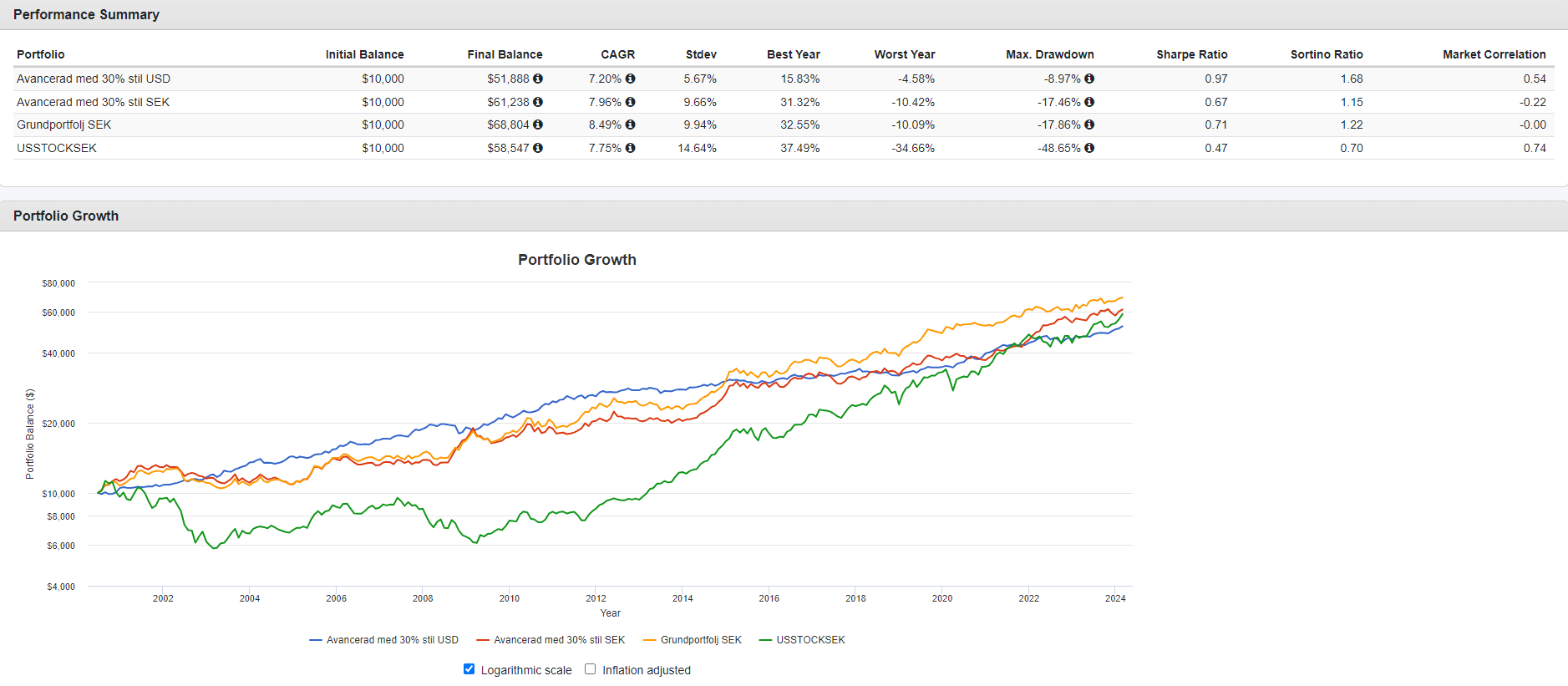Collapse the Portfolio Growth panel header
Viewport: 1568px width, 686px height.
(x=66, y=216)
